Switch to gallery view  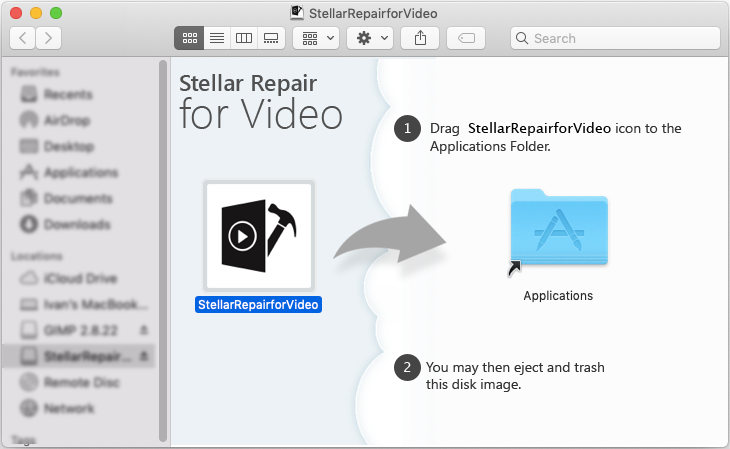coord(271,38)
